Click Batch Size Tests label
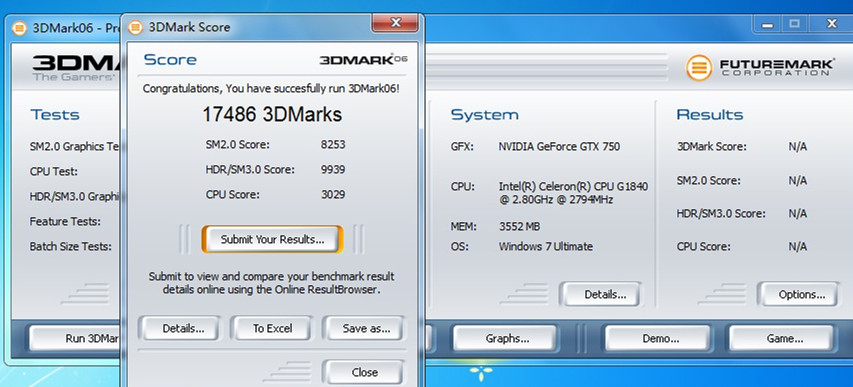 coord(71,247)
